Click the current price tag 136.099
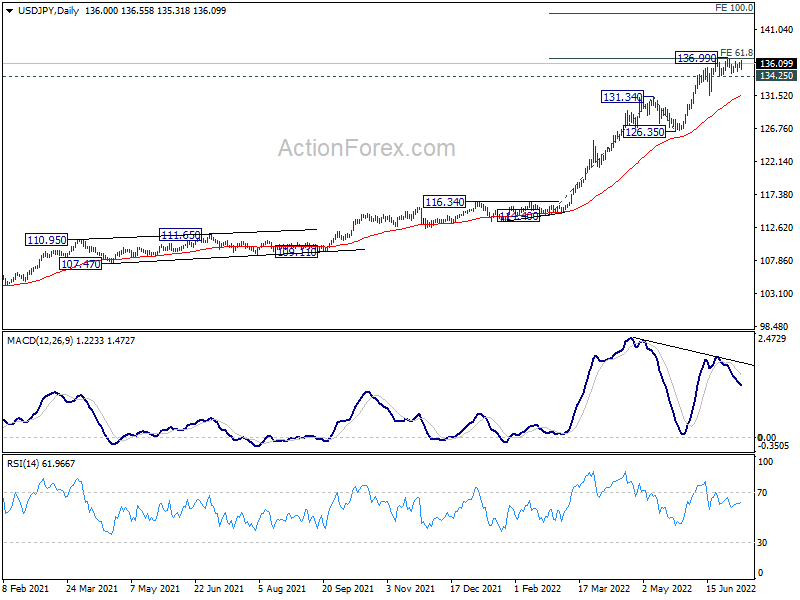 (x=776, y=64)
